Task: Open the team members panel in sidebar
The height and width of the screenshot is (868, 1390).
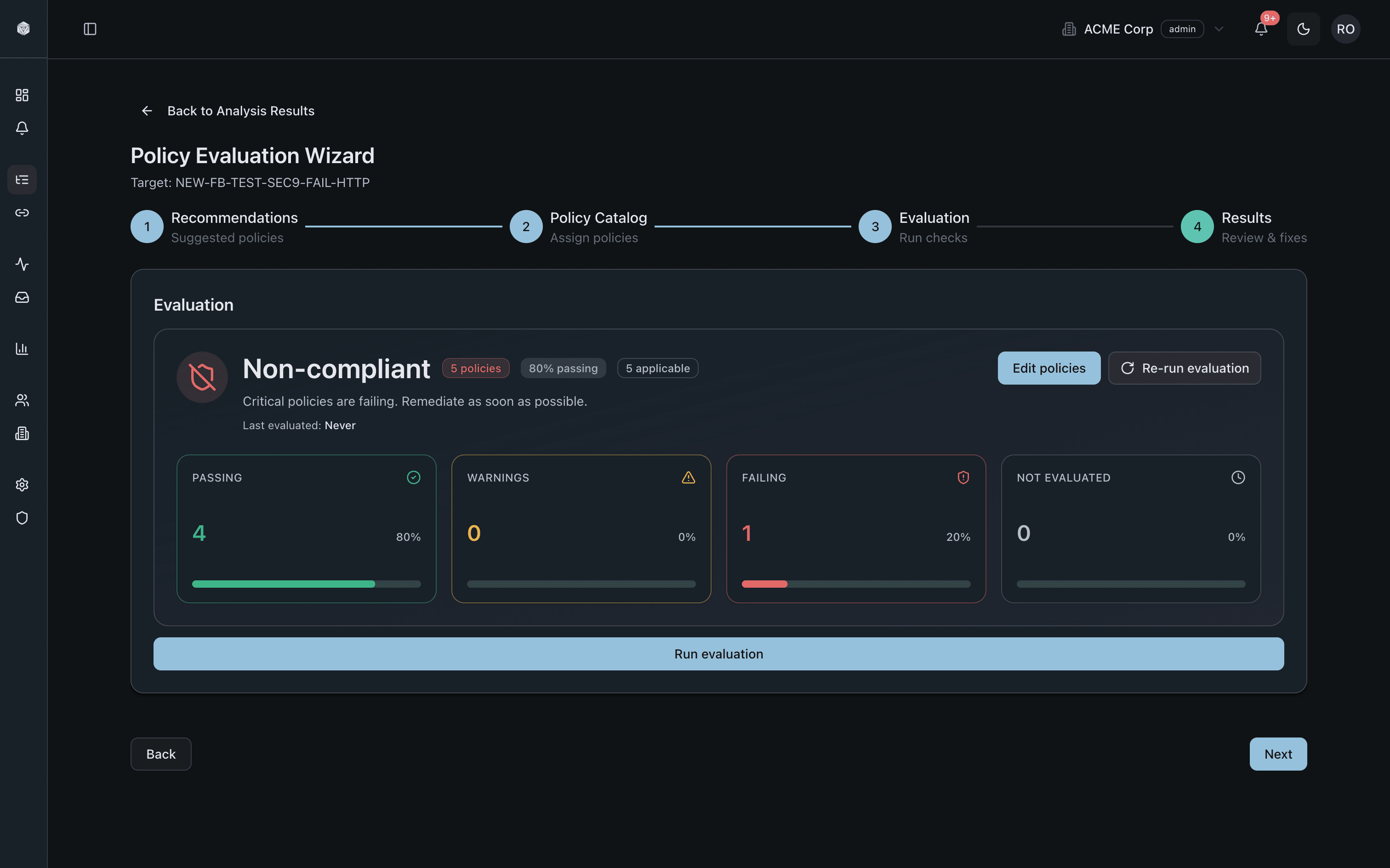Action: coord(22,400)
